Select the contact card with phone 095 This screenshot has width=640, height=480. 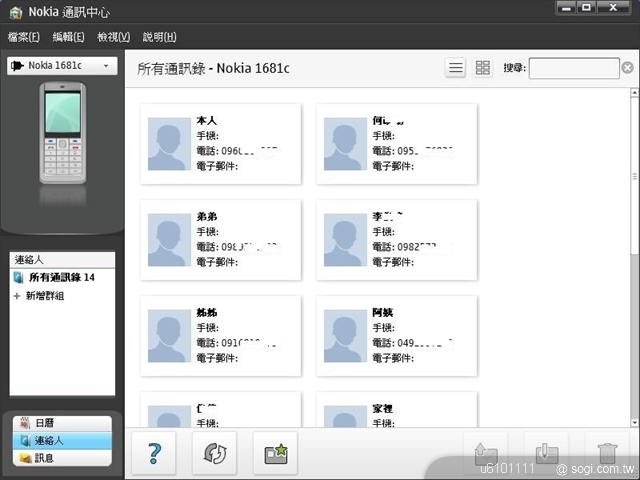pyautogui.click(x=397, y=144)
